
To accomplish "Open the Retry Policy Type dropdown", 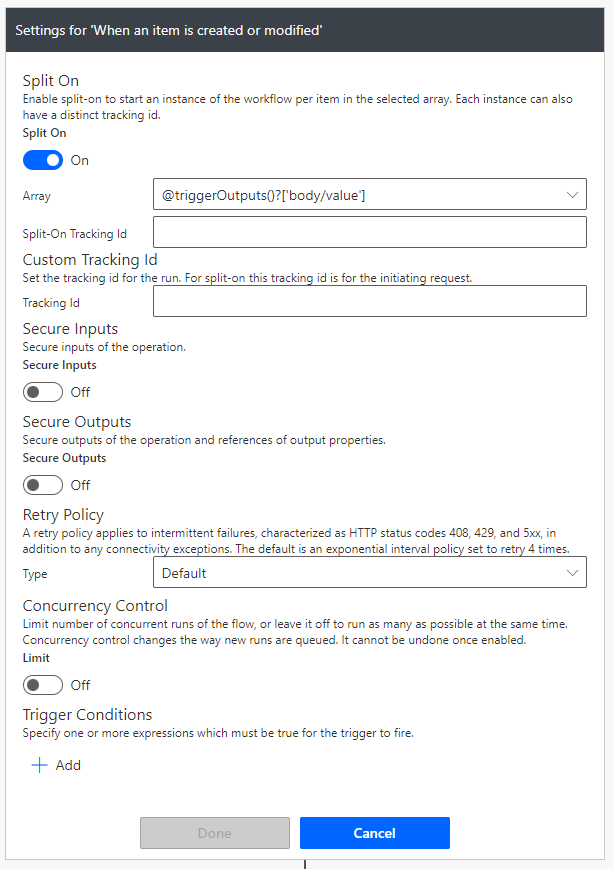I will click(370, 572).
